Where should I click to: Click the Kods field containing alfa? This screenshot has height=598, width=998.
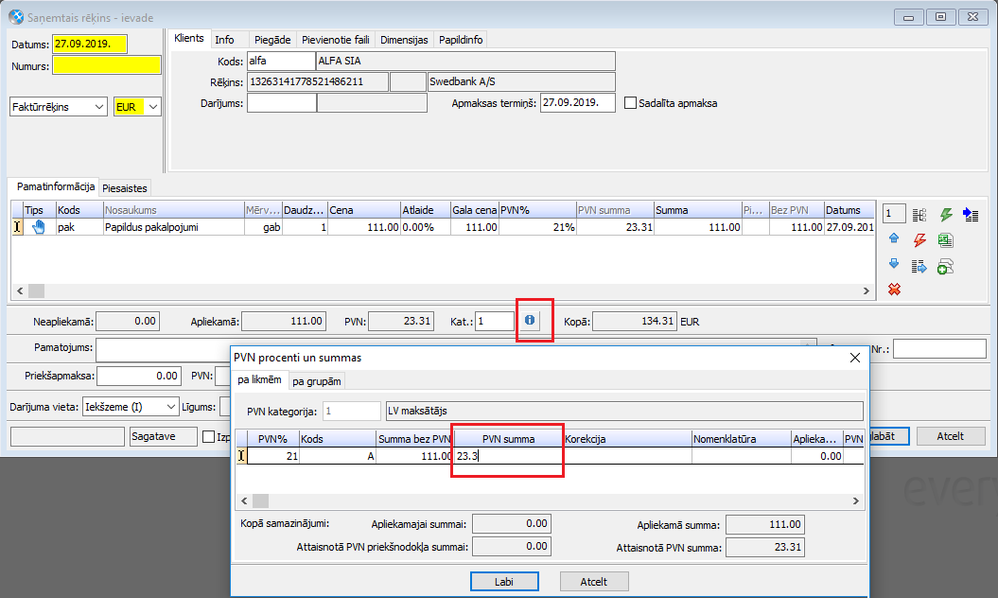(281, 61)
